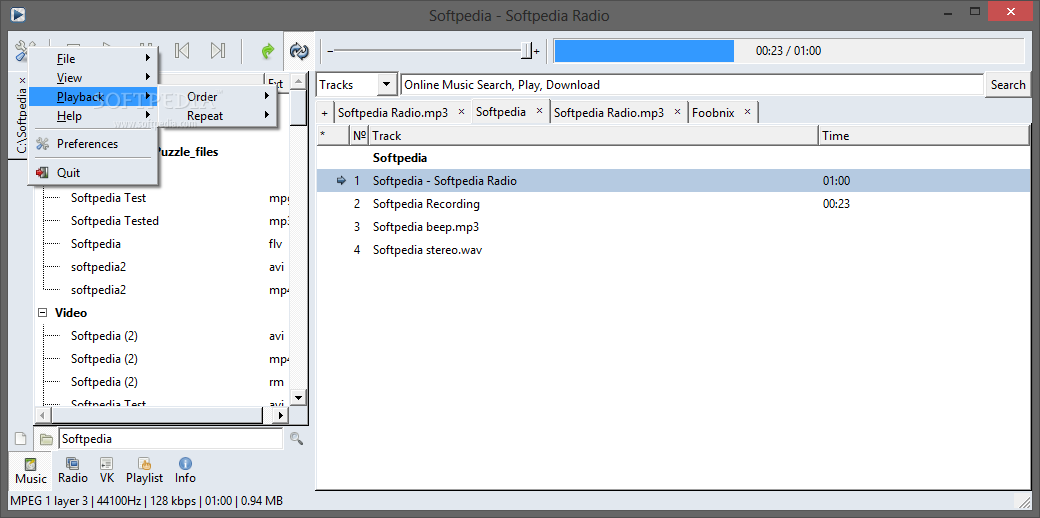Close the Foobnix playlist tab
Viewport: 1040px width, 518px height.
(x=748, y=112)
